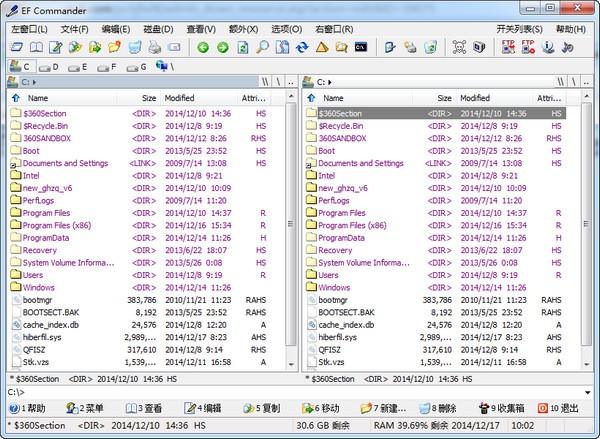Image resolution: width=600 pixels, height=439 pixels.
Task: Open the 开关列表(S) dropdown menu
Action: coord(519,29)
